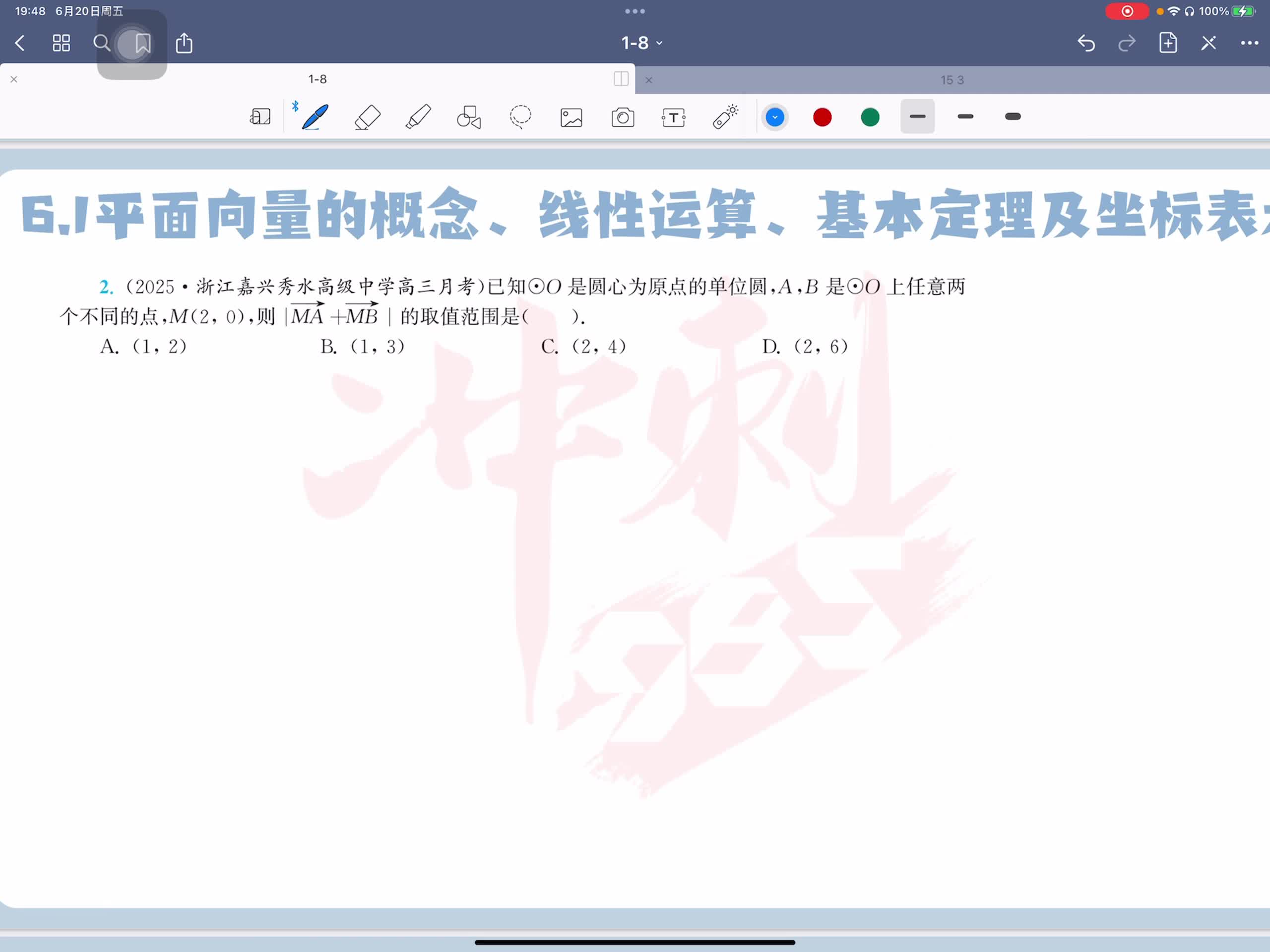Choose the red pen color
The height and width of the screenshot is (952, 1270).
pyautogui.click(x=822, y=117)
